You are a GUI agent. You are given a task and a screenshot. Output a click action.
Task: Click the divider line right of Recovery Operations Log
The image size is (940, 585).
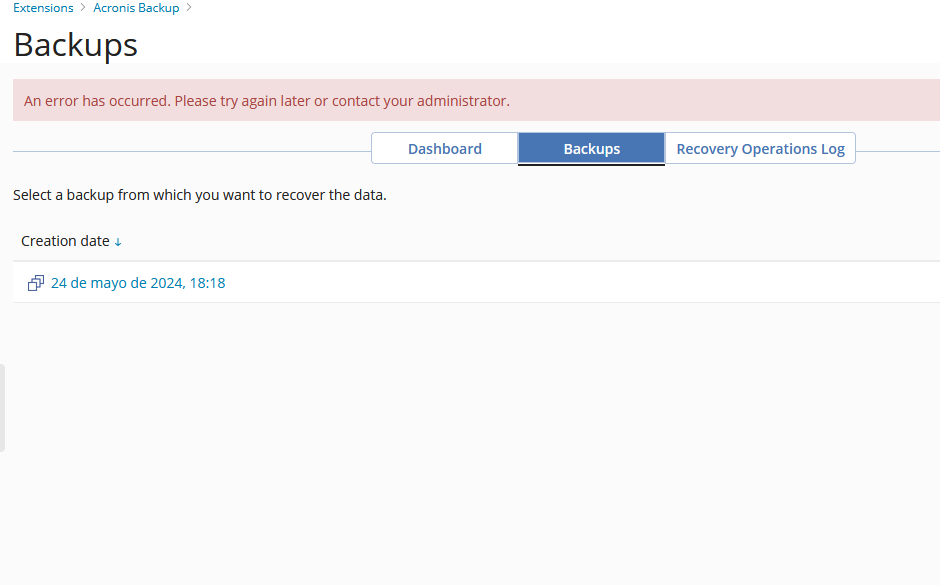click(897, 152)
